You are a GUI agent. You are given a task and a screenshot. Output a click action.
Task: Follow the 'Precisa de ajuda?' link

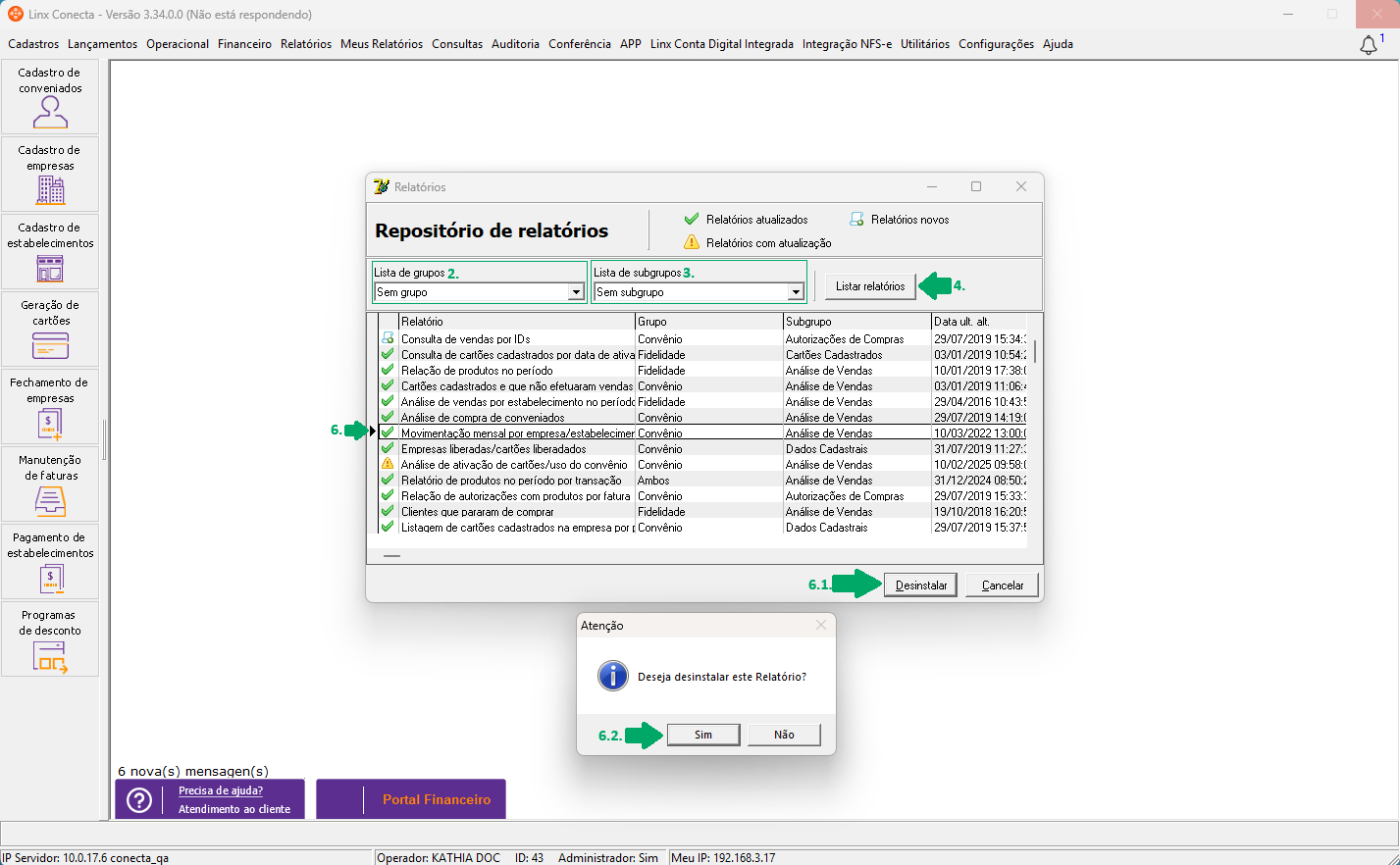(221, 790)
